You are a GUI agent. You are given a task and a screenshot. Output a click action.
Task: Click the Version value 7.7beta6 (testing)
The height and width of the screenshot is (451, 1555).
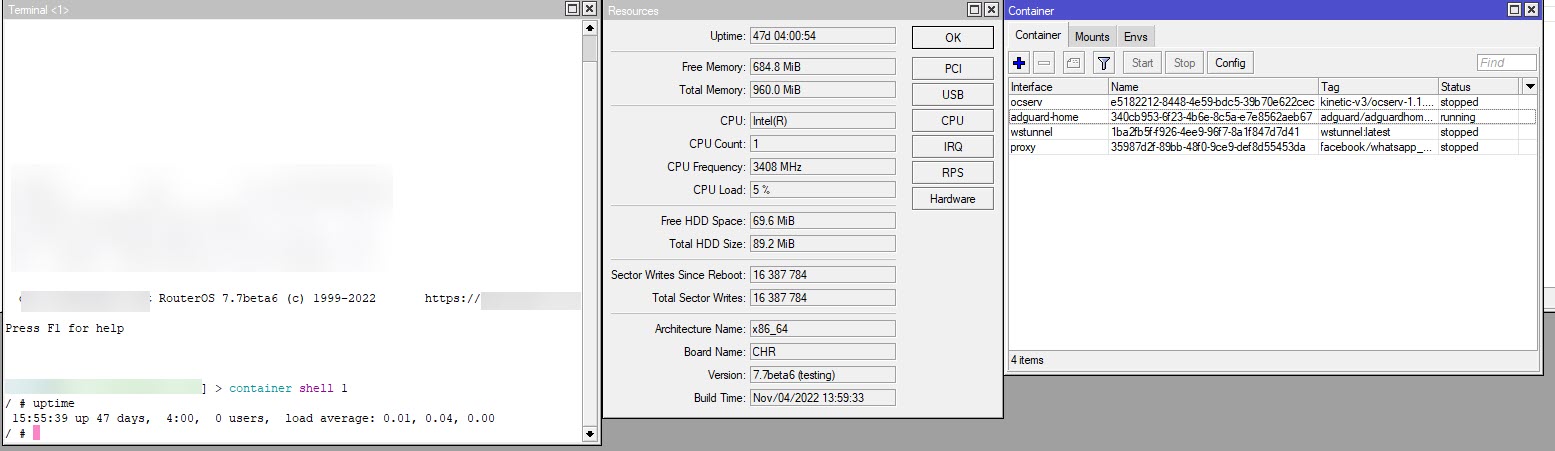(x=822, y=375)
